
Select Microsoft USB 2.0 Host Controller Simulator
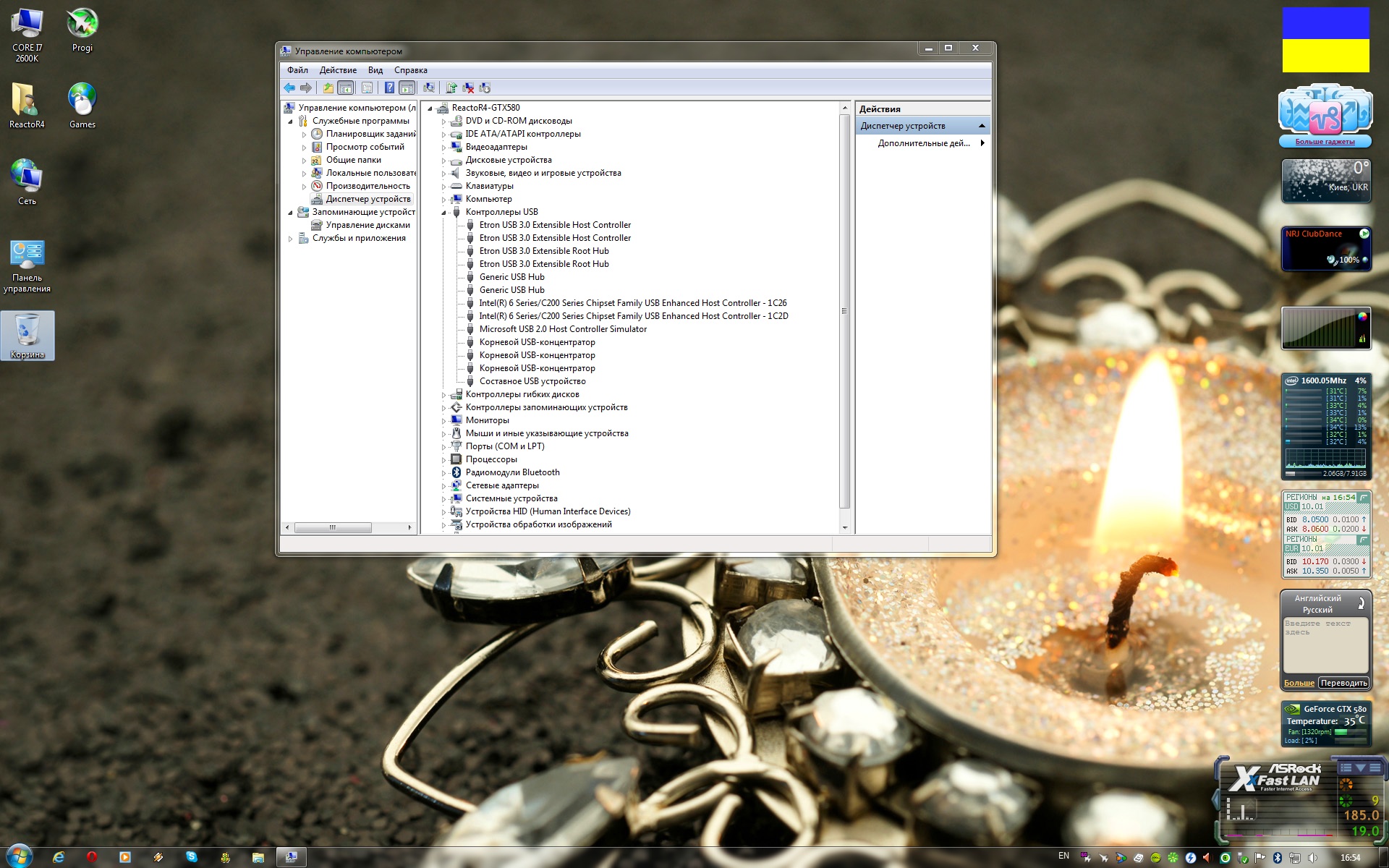pyautogui.click(x=563, y=329)
